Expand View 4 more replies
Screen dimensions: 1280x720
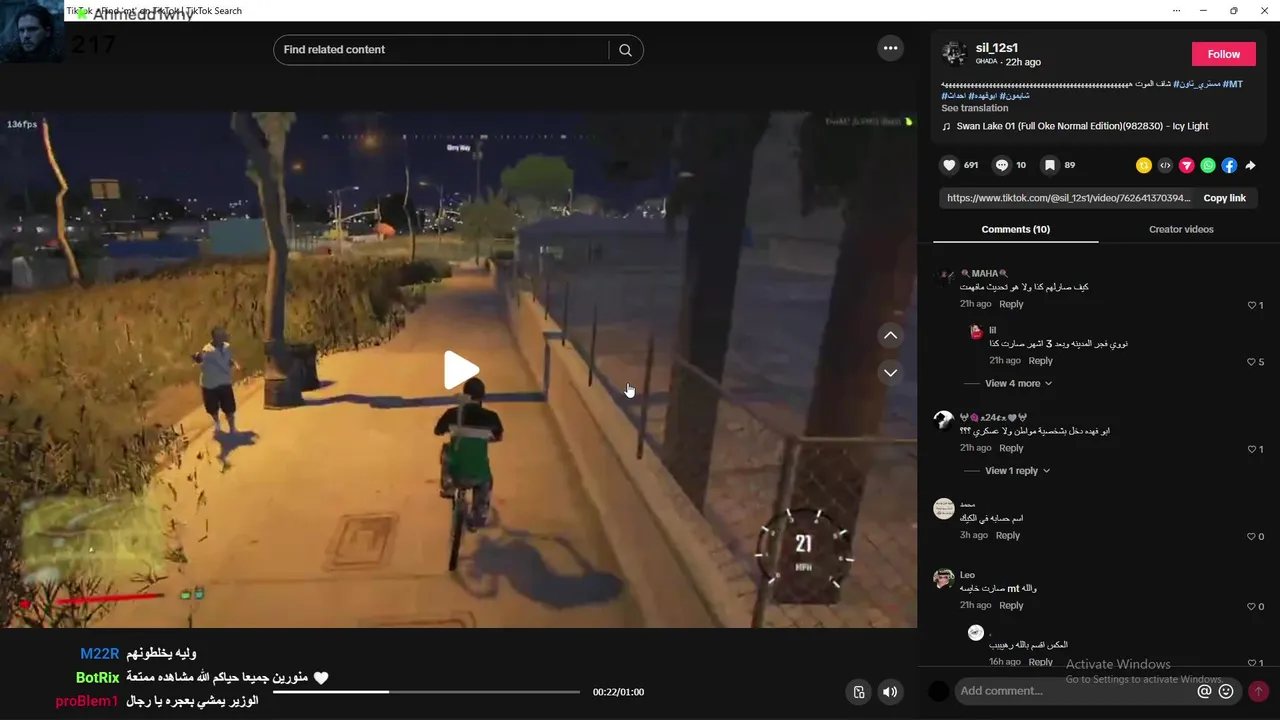click(1018, 384)
